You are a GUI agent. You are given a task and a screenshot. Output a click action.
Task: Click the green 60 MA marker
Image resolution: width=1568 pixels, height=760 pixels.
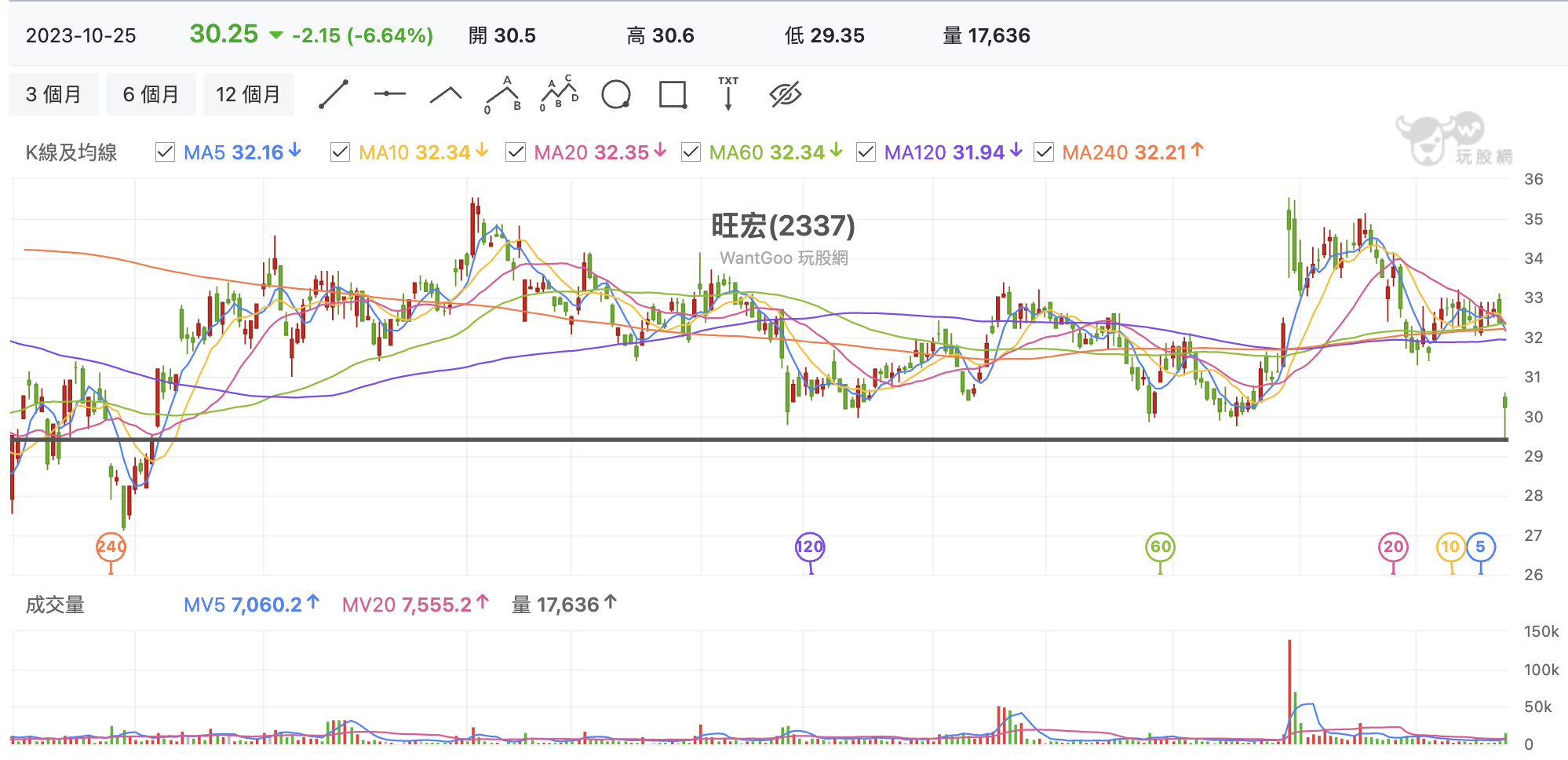point(1161,547)
